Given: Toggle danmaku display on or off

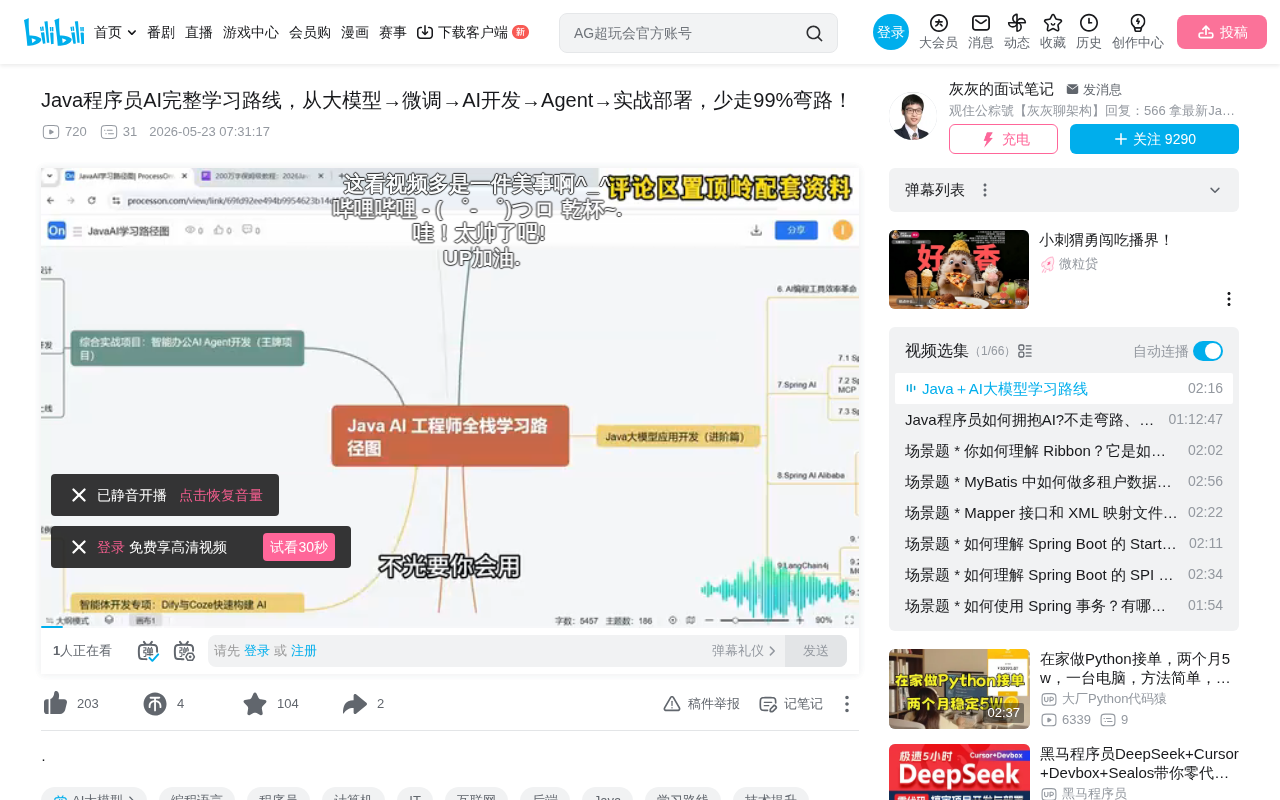Looking at the screenshot, I should click(148, 651).
